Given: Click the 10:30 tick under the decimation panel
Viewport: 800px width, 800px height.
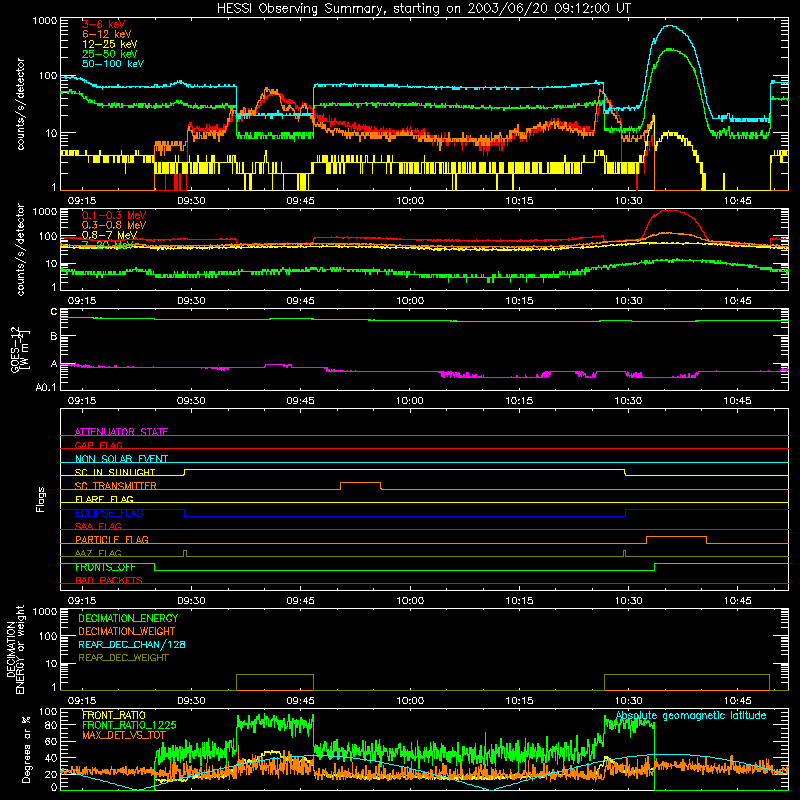Looking at the screenshot, I should (x=628, y=701).
